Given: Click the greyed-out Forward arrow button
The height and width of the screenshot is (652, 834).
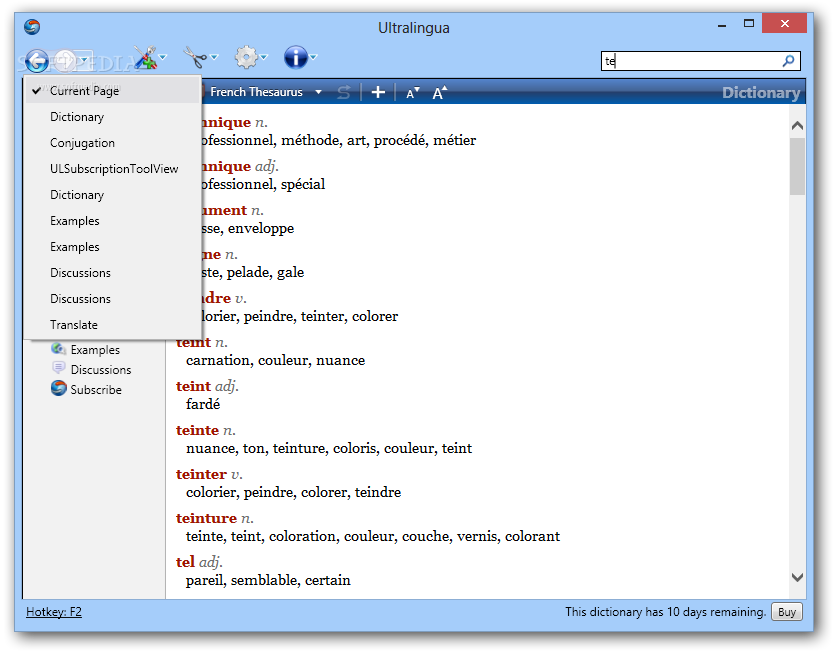Looking at the screenshot, I should pos(65,60).
